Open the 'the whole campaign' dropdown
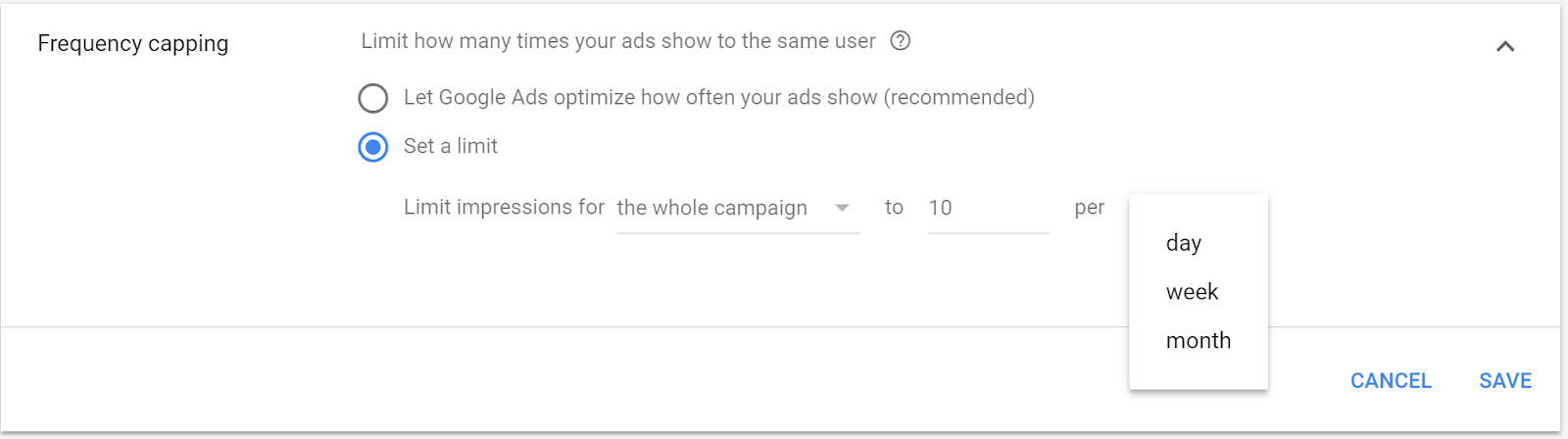Screen dimensions: 1568x439 (738, 208)
